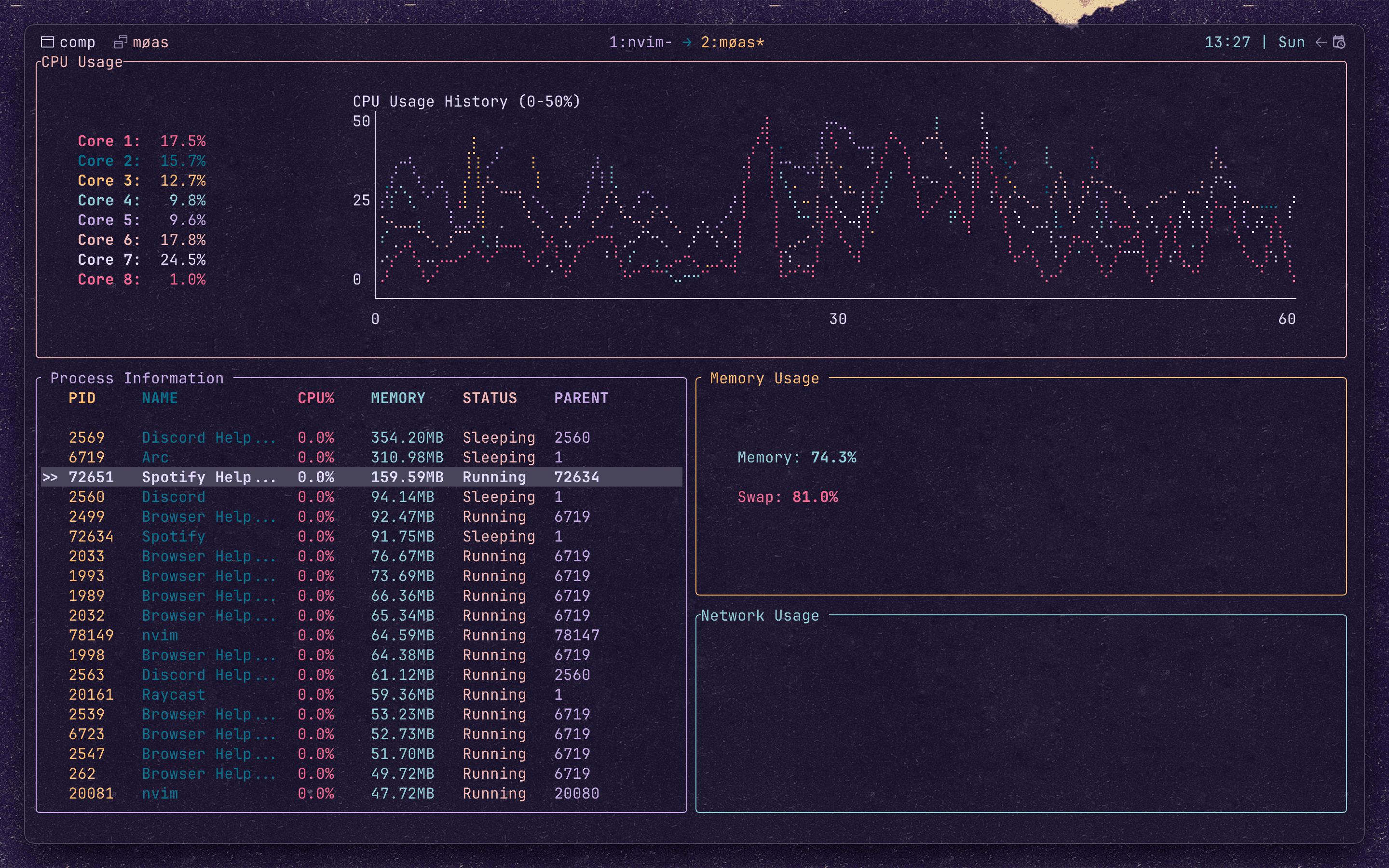This screenshot has width=1389, height=868.
Task: Select the nvim process with PID 78149
Action: (160, 636)
